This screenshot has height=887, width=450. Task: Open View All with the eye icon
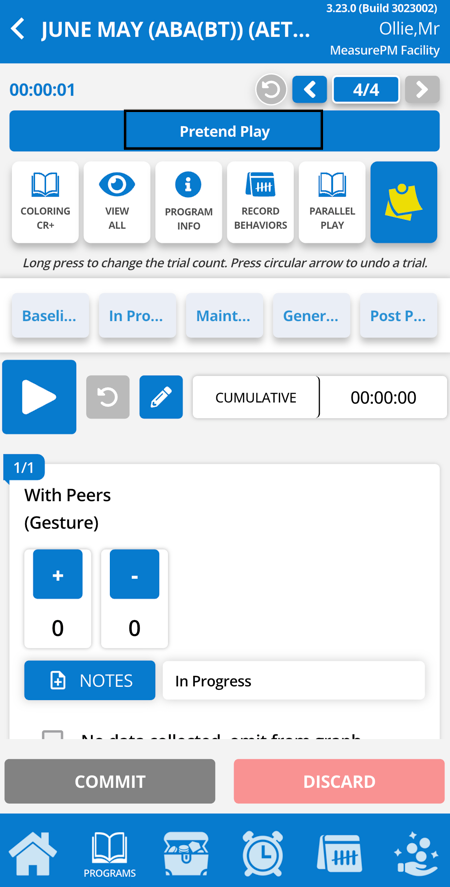(117, 203)
